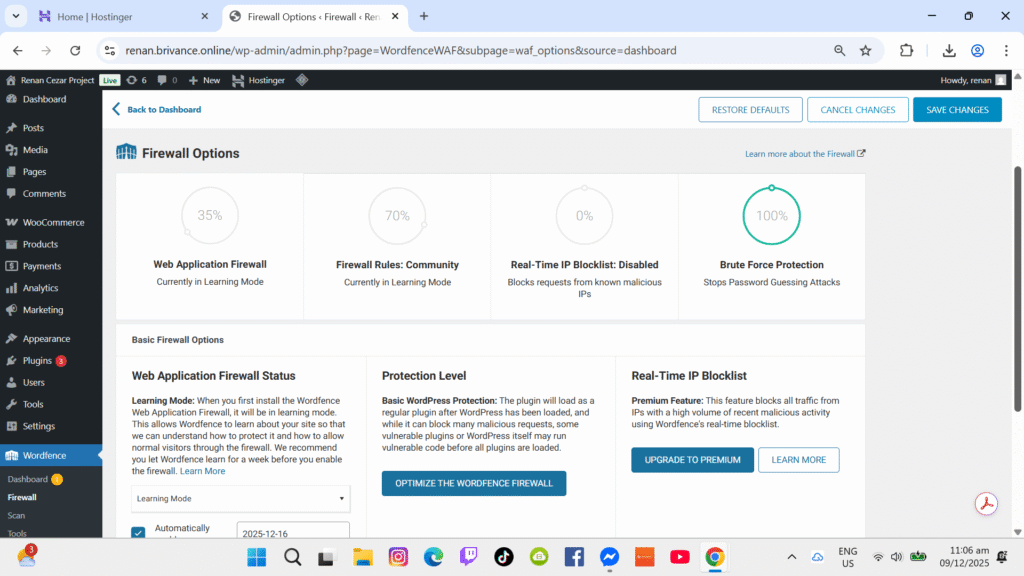
Task: Open the WooCommerce sidebar menu
Action: pos(53,222)
